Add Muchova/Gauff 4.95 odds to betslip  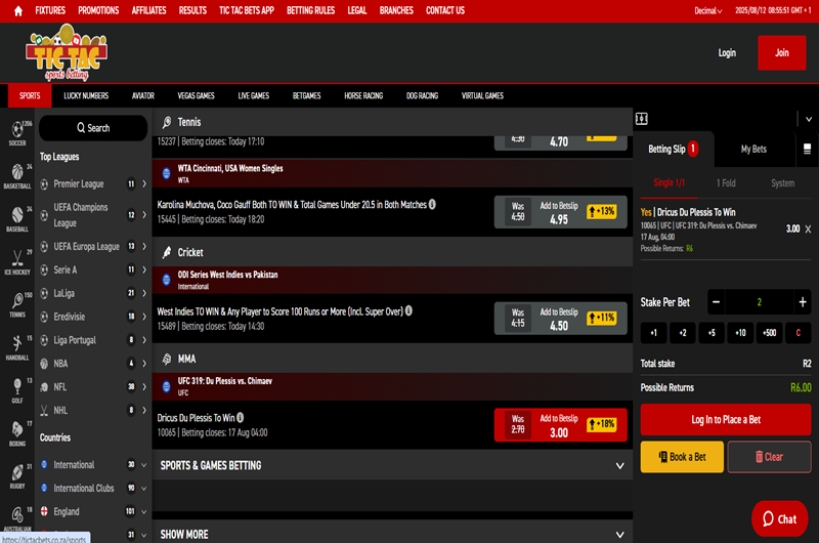coord(560,213)
